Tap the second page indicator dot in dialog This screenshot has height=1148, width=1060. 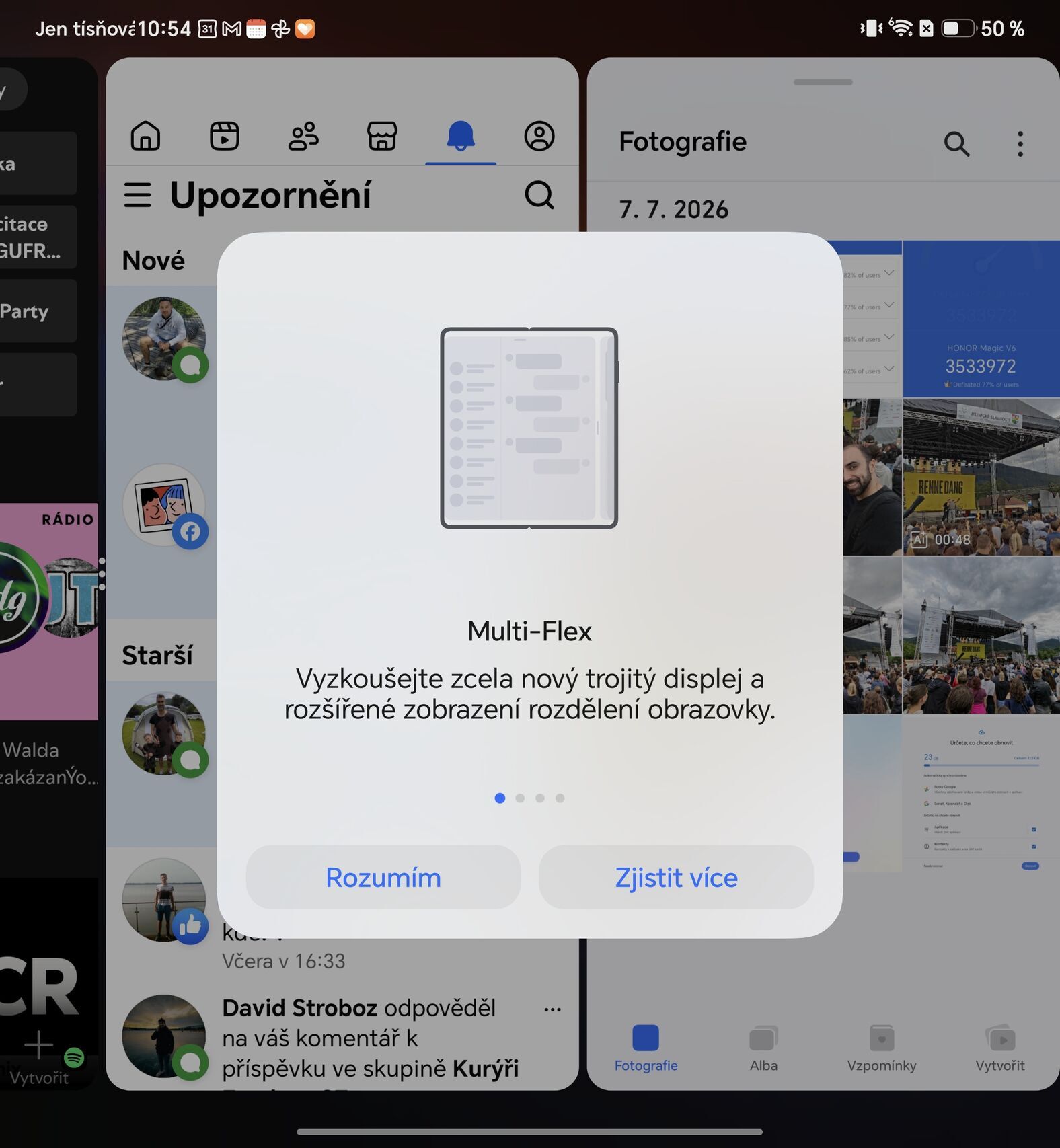(520, 798)
